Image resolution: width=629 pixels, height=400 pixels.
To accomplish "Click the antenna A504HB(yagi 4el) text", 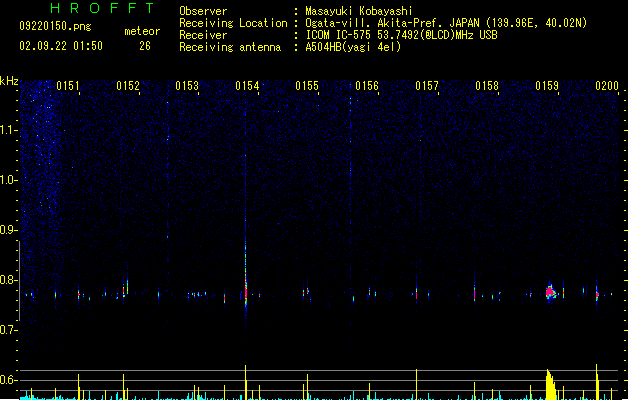I will 353,47.
